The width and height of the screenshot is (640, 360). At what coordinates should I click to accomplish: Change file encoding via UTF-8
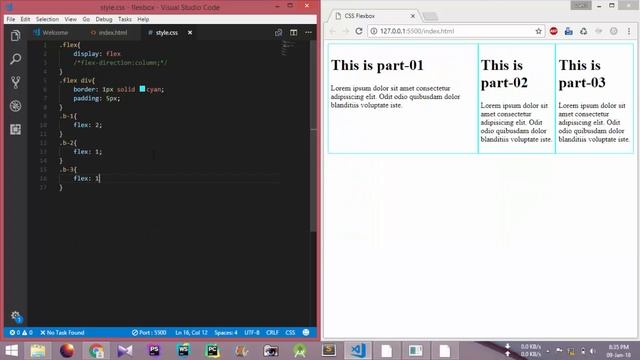click(252, 332)
